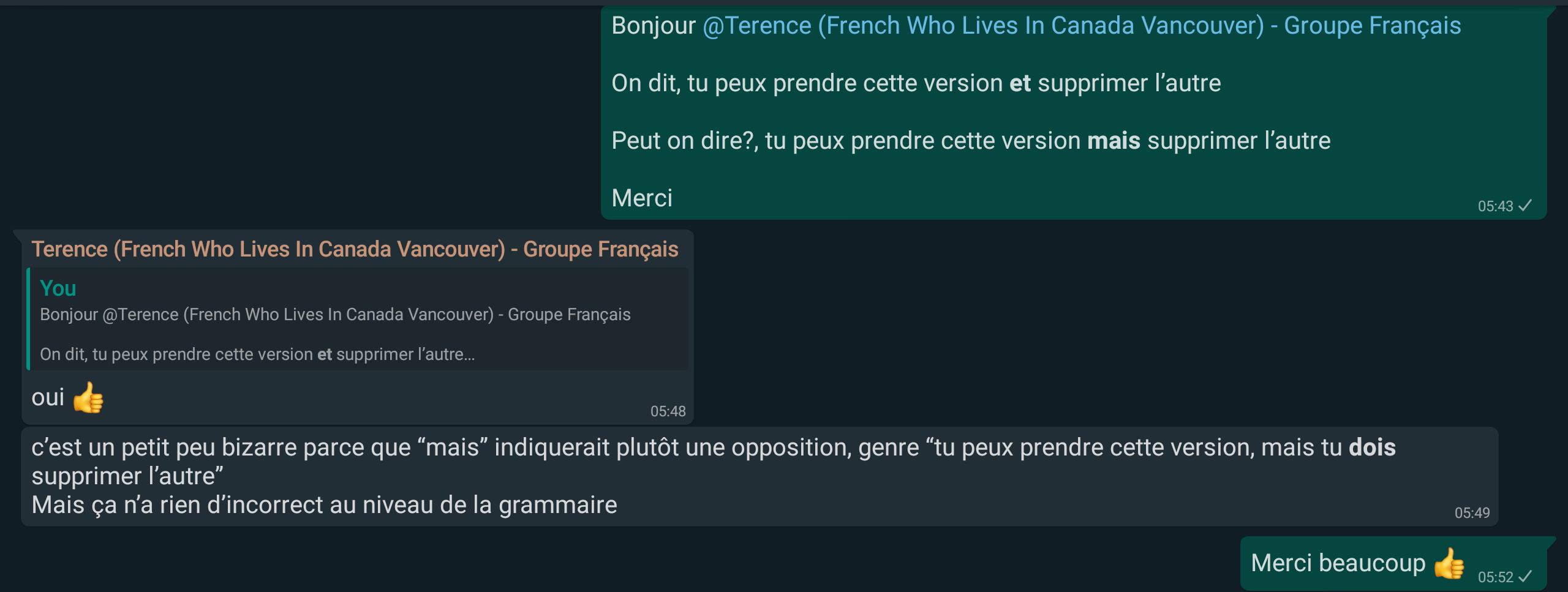Open the blue @Terence mention in first message
Viewport: 1568px width, 592px height.
pyautogui.click(x=1081, y=26)
